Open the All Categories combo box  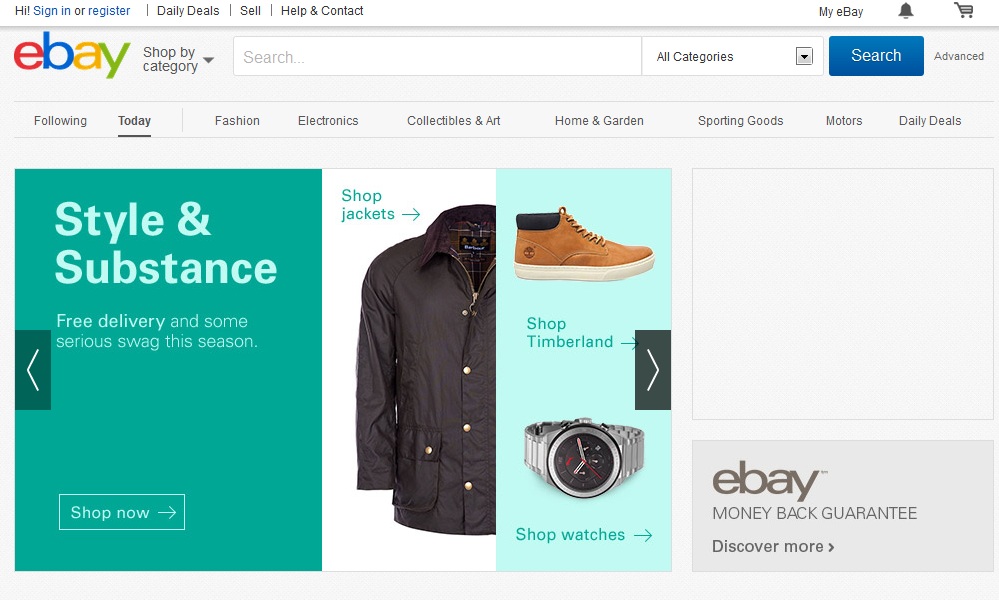click(732, 57)
